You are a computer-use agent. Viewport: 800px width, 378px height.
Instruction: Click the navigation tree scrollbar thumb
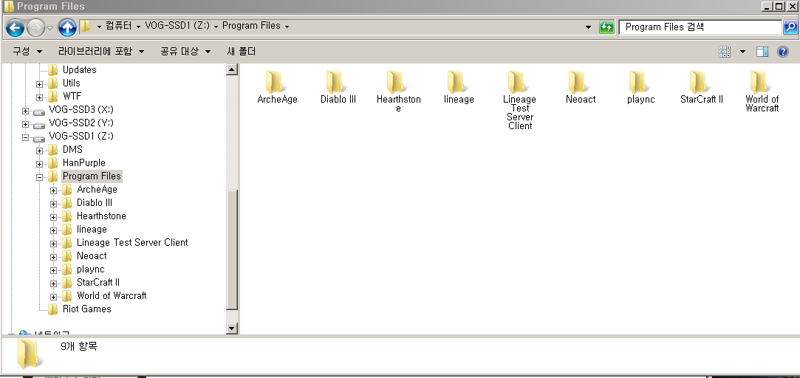232,249
